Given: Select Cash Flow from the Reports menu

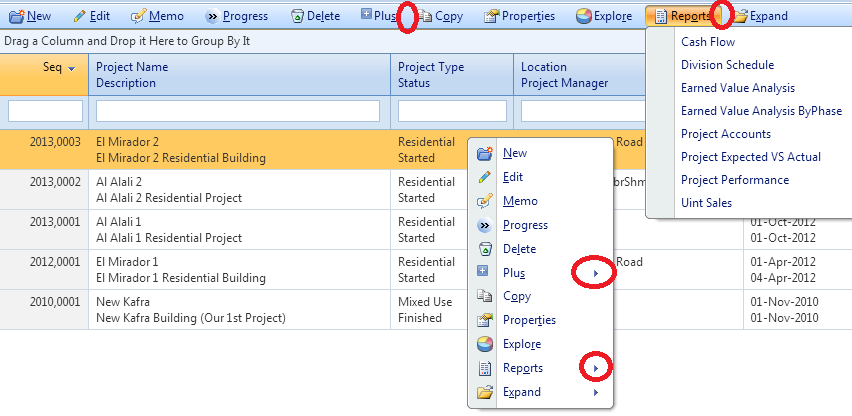Looking at the screenshot, I should [708, 42].
